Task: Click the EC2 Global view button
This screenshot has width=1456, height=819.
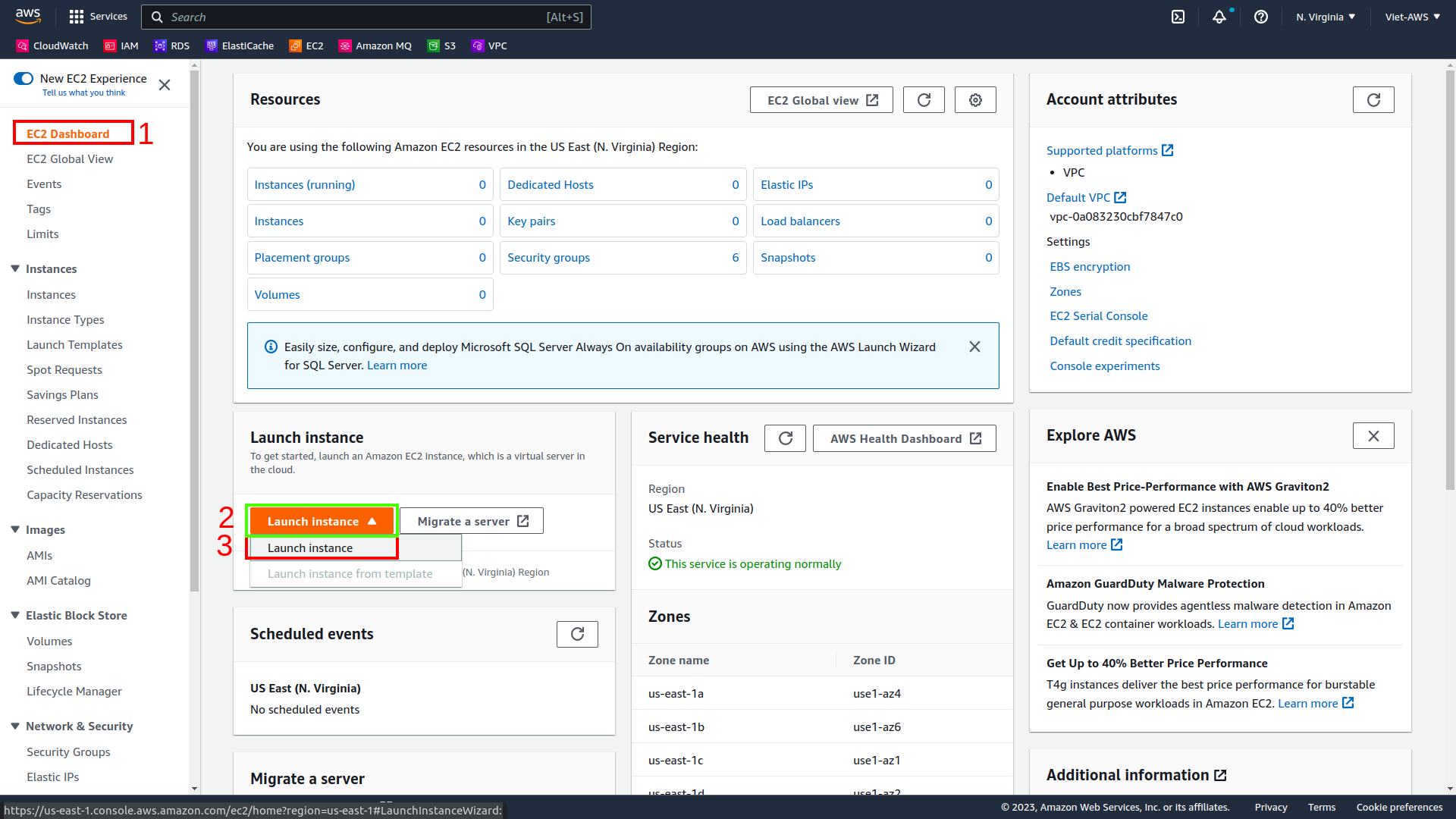Action: (821, 100)
